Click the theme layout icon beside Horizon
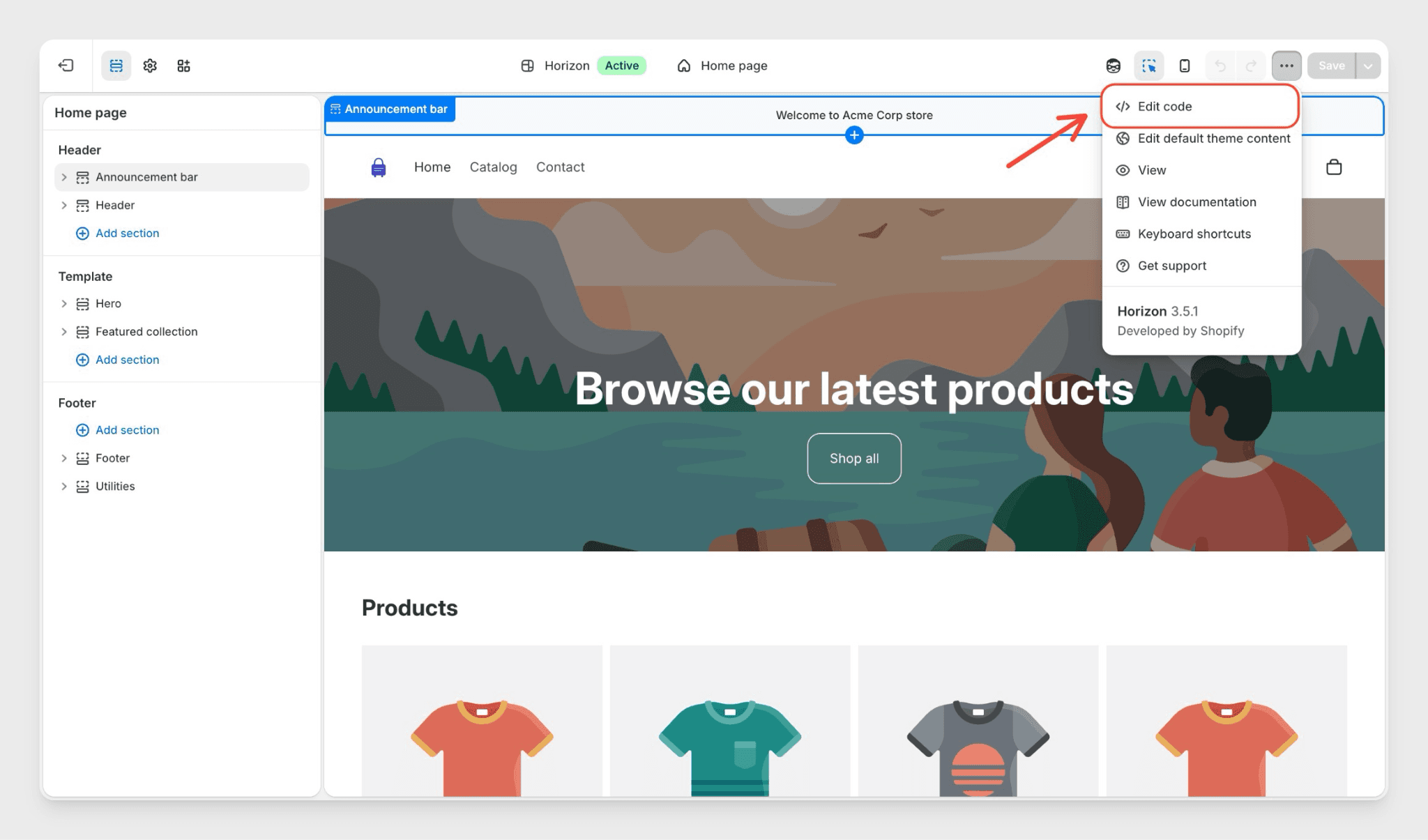 tap(528, 66)
